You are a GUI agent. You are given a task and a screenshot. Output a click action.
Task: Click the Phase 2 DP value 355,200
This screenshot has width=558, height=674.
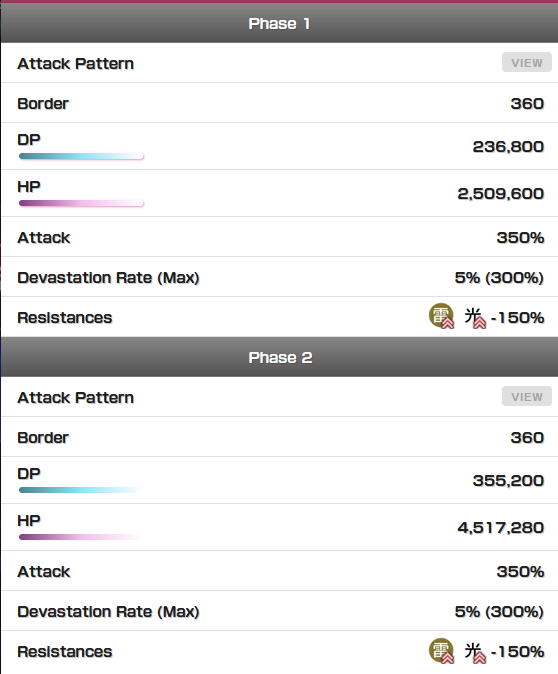coord(509,481)
